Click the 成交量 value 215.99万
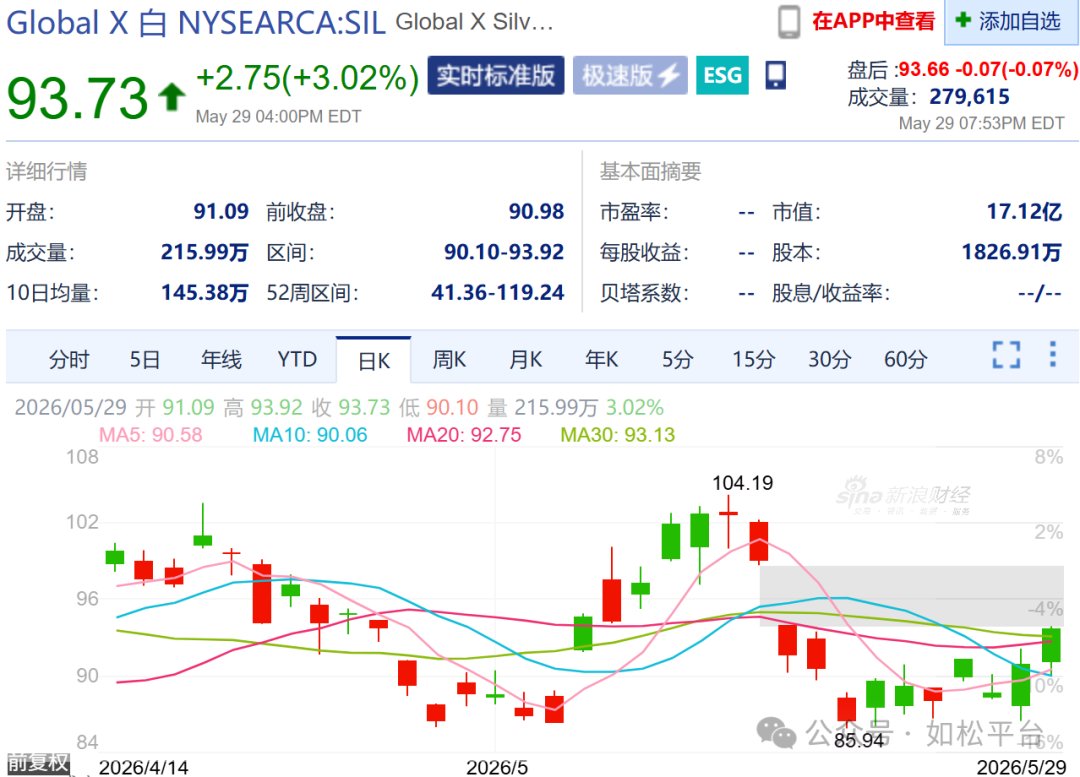The height and width of the screenshot is (777, 1080). click(205, 252)
